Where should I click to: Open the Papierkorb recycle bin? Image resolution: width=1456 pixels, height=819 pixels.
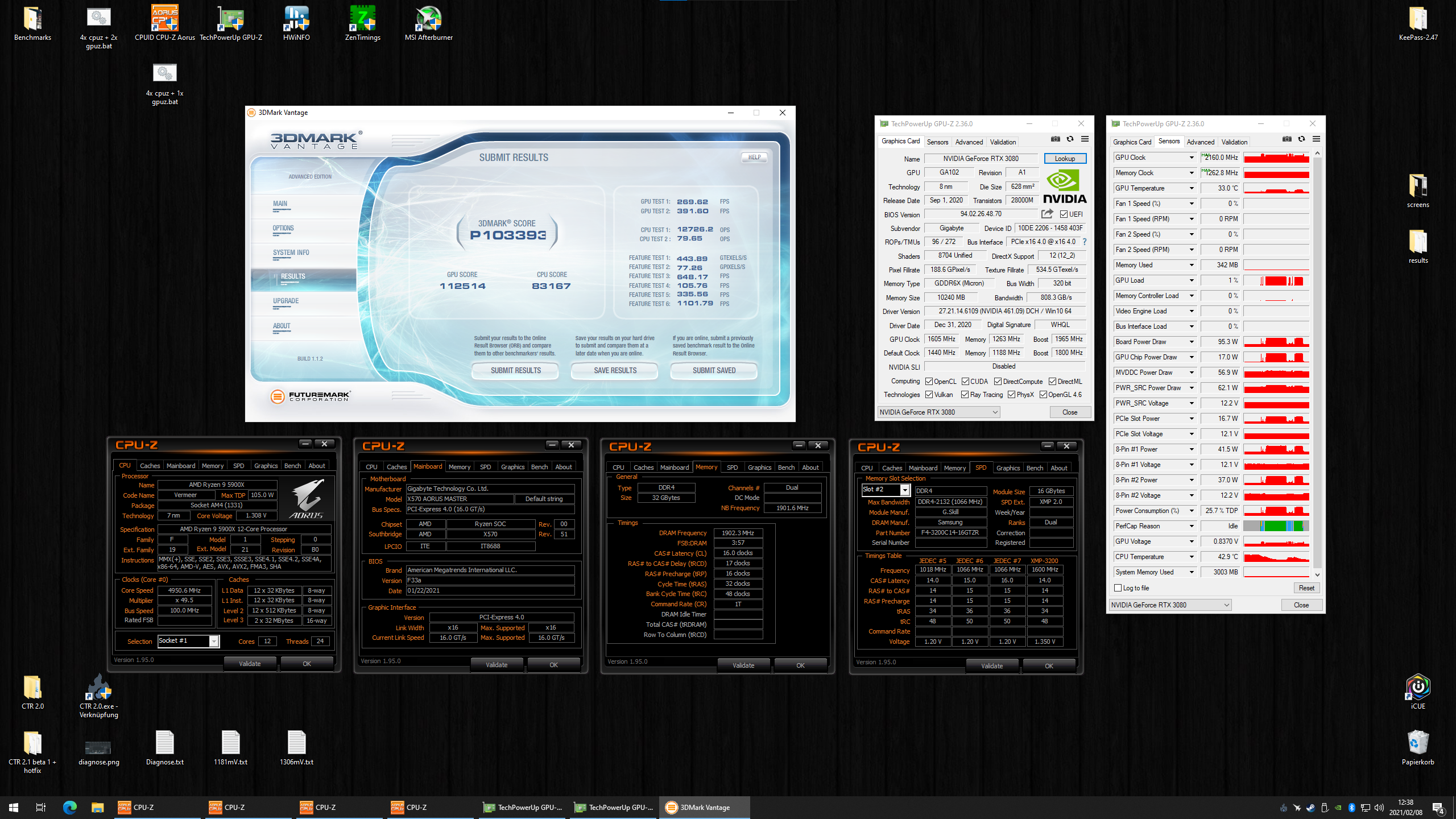tap(1418, 748)
